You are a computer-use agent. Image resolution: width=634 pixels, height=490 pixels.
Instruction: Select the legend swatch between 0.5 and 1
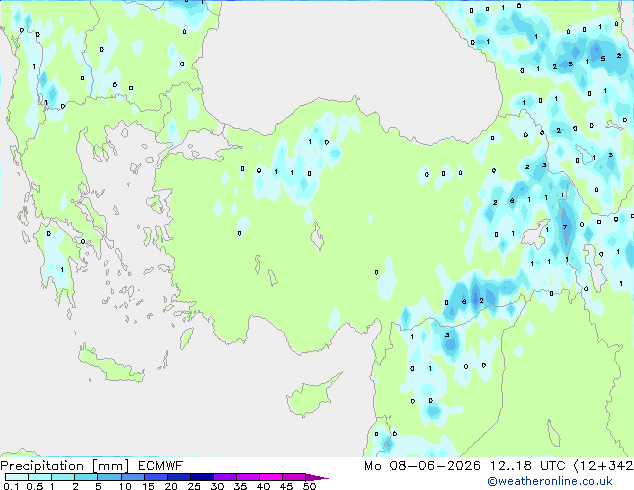tap(40, 477)
